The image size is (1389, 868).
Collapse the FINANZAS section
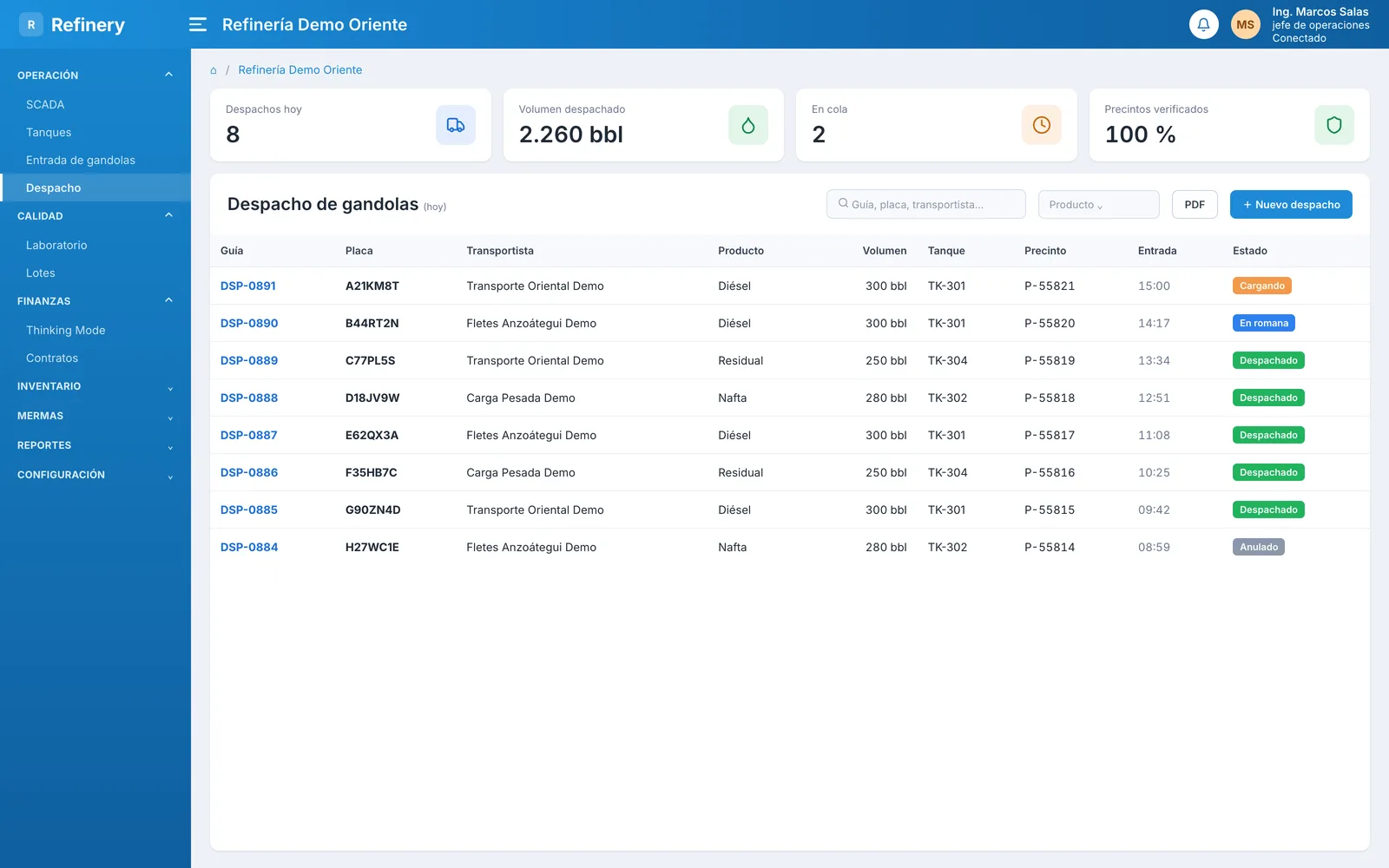tap(95, 301)
